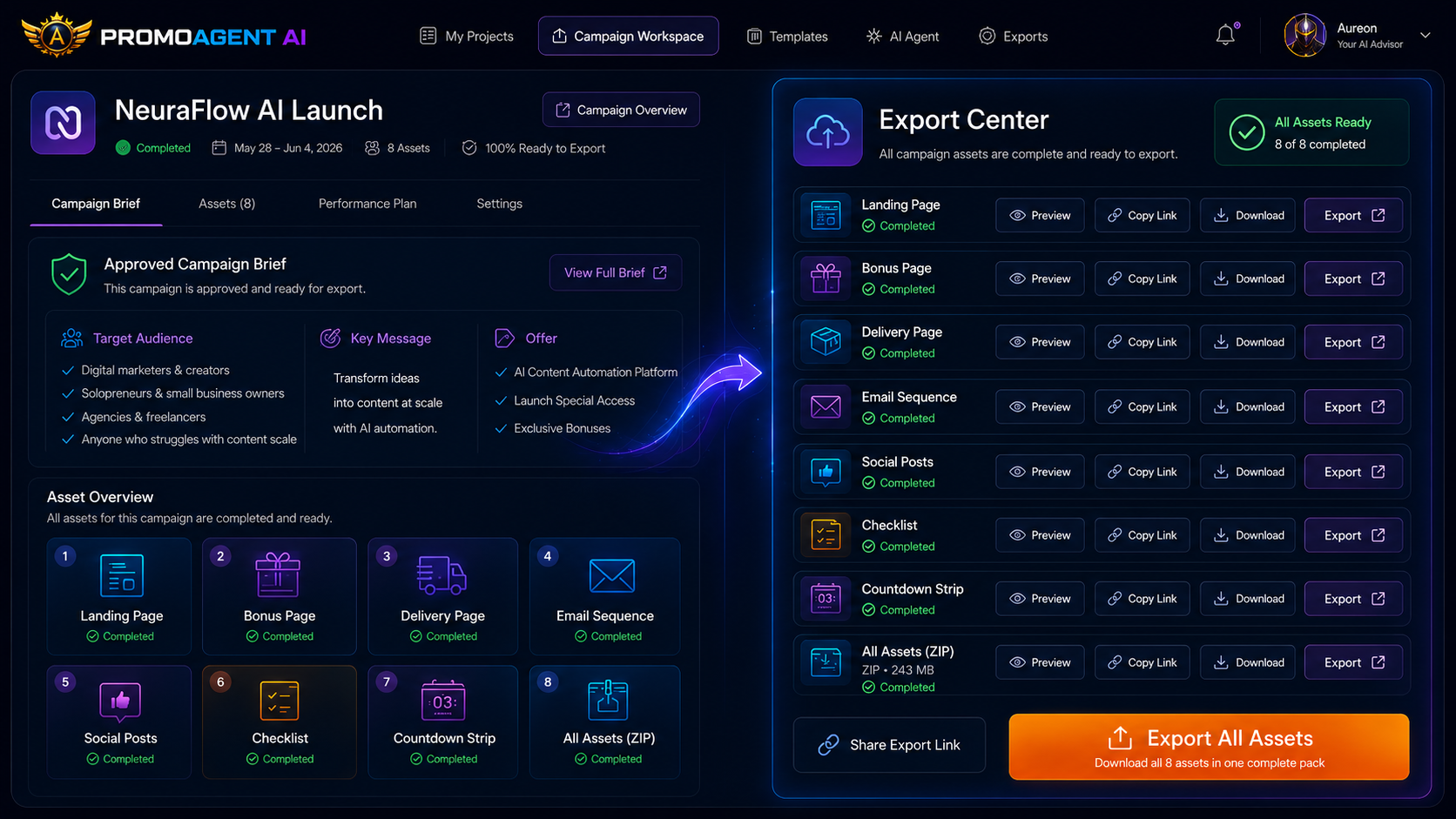The image size is (1456, 819).
Task: Export the Landing Page asset
Action: pyautogui.click(x=1353, y=215)
